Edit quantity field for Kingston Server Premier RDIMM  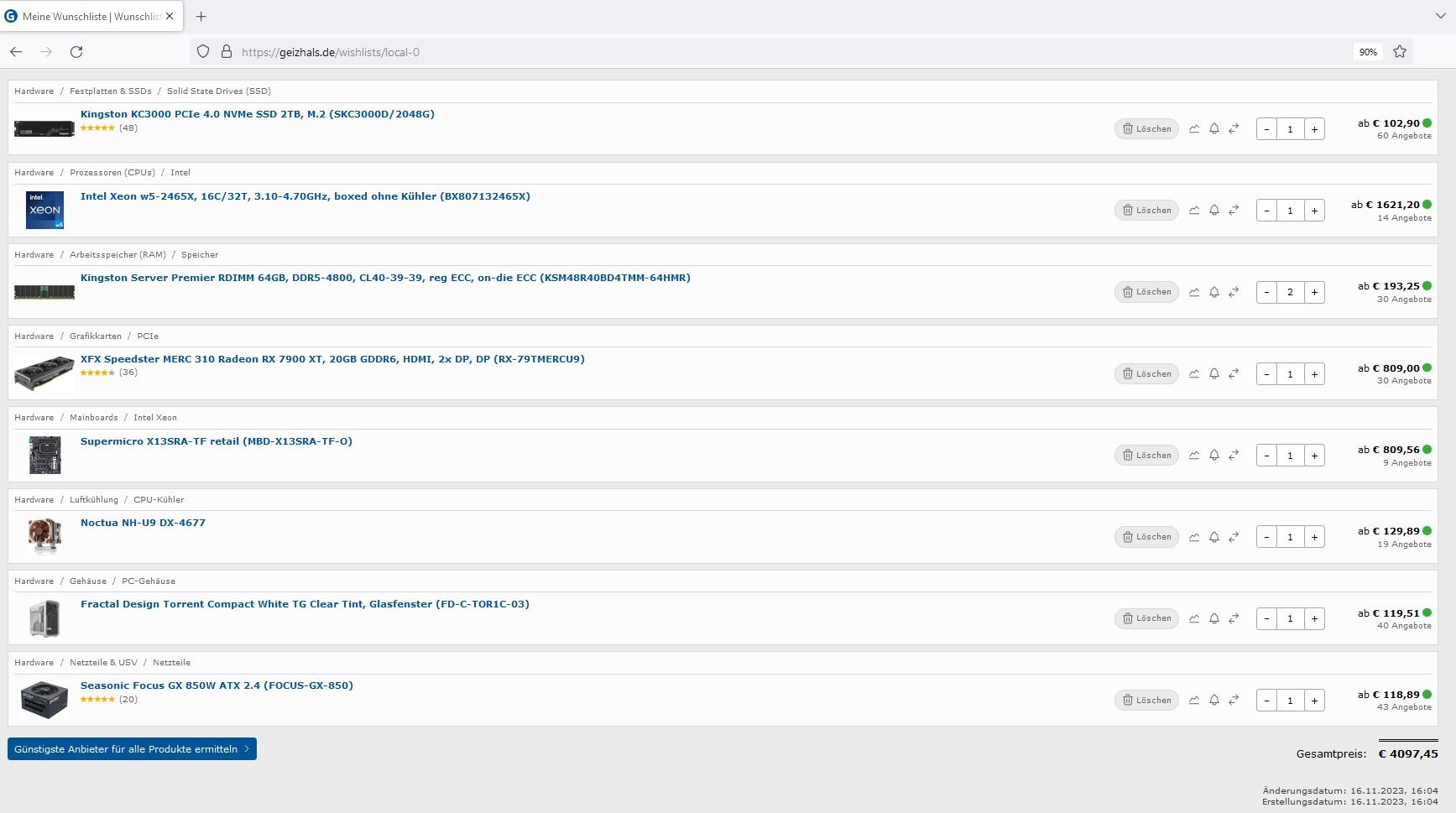(x=1290, y=292)
